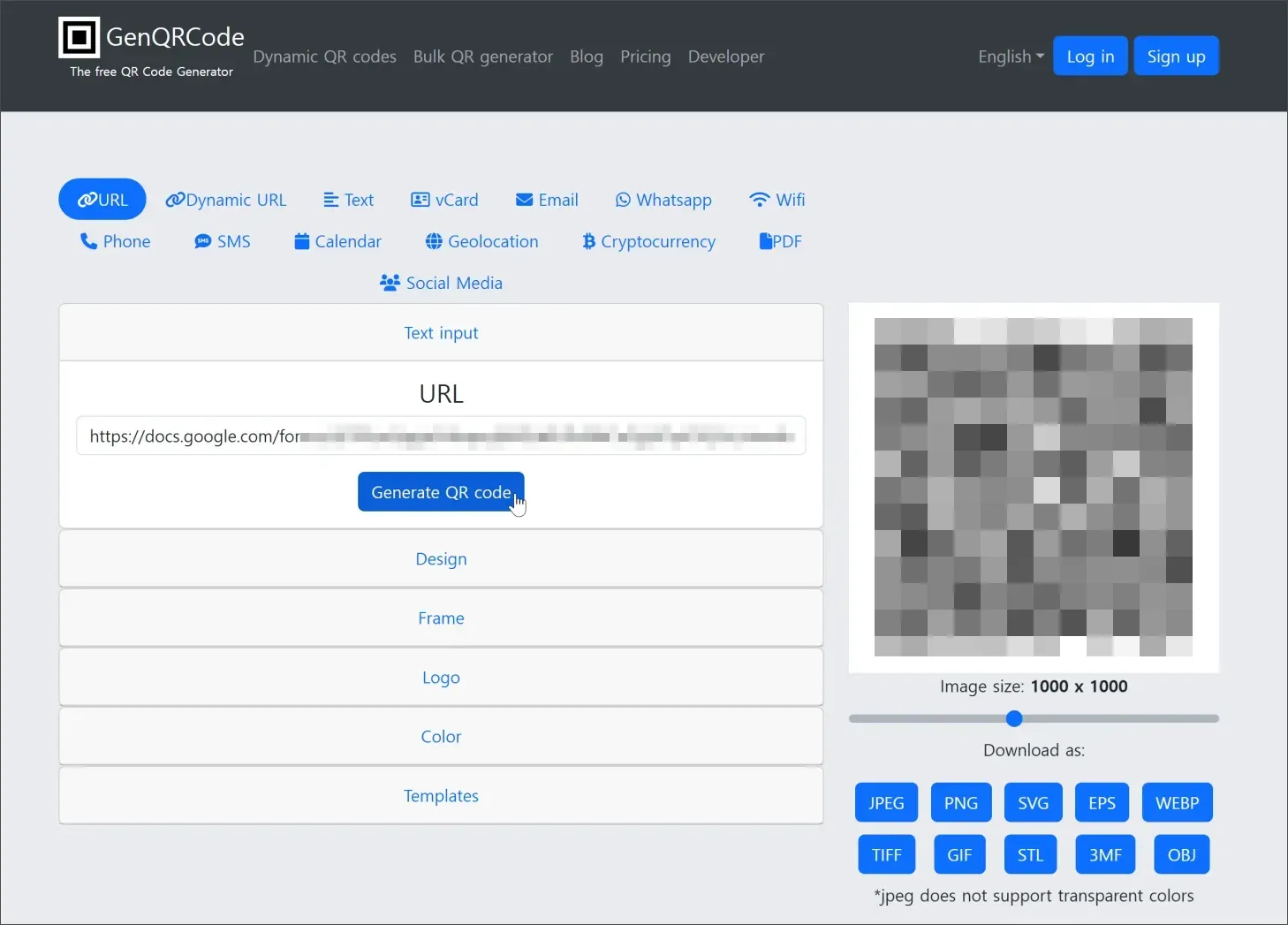Click the Cryptocurrency bitcoin icon
This screenshot has height=925, width=1288.
(x=588, y=241)
